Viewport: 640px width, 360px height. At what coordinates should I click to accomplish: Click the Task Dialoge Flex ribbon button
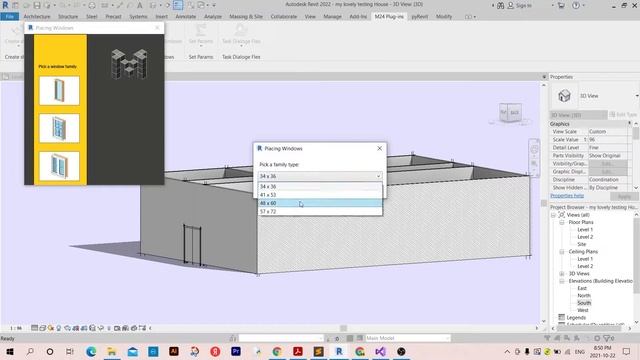point(241,34)
